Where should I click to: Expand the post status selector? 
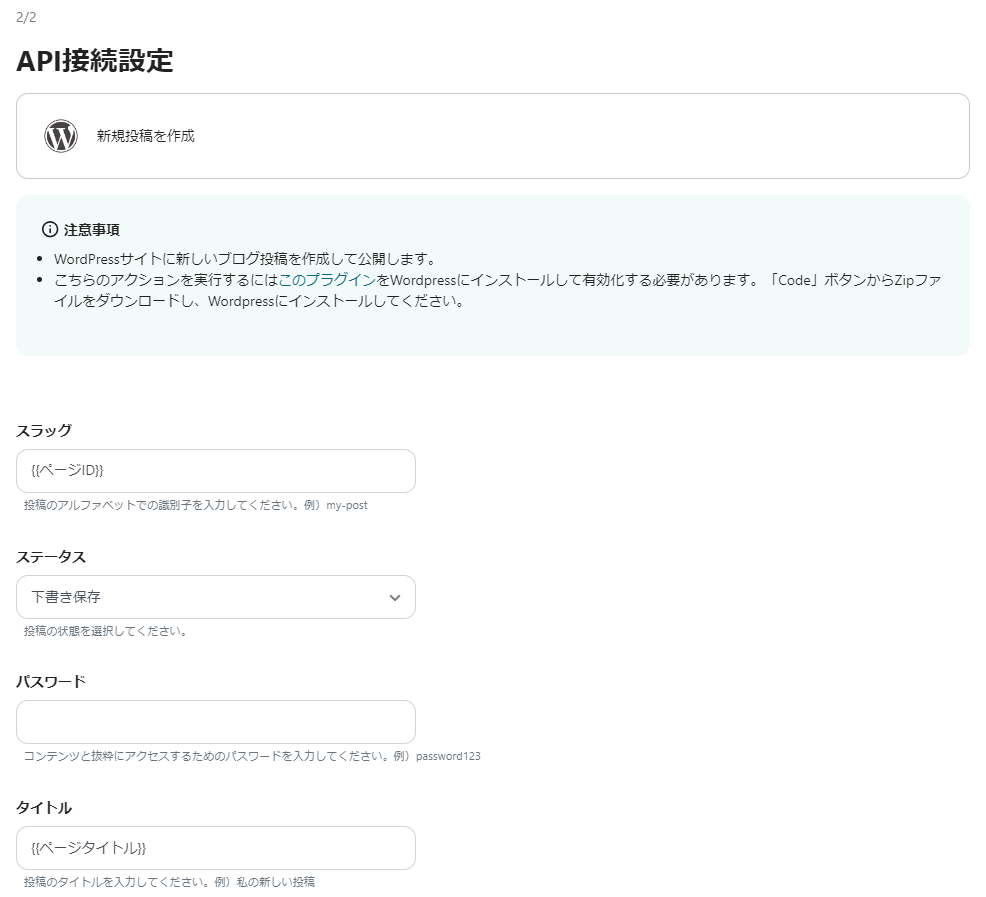tap(216, 597)
